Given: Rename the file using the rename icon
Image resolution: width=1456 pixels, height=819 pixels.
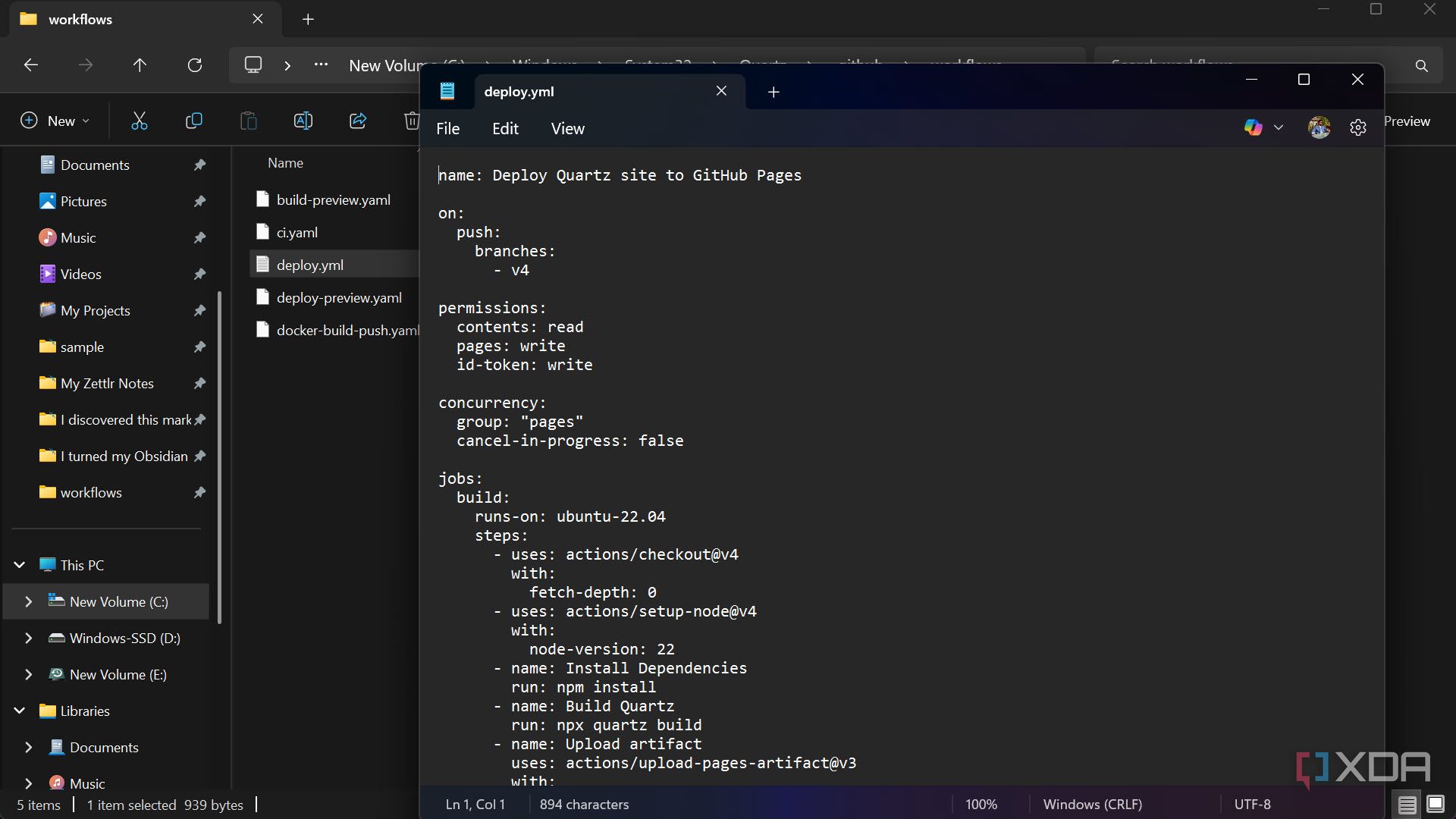Looking at the screenshot, I should coord(303,121).
